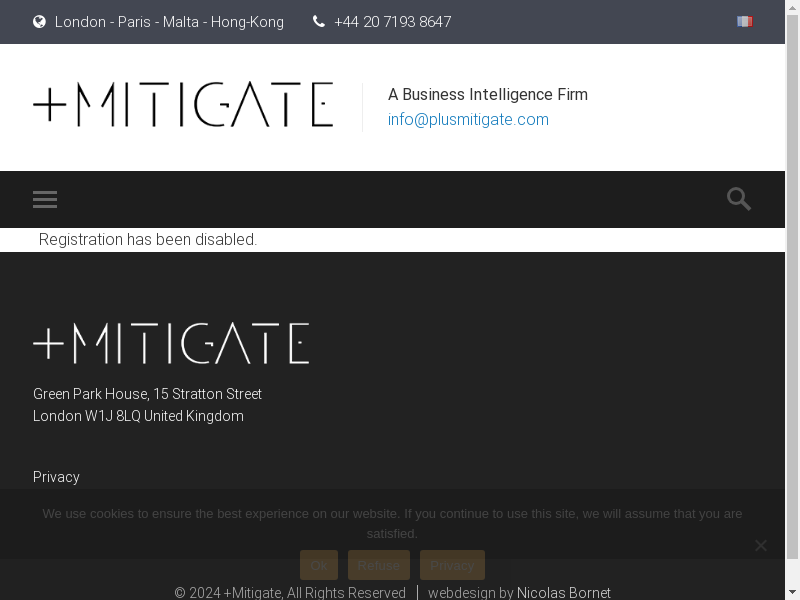Click the globe icon beside office locations

tap(40, 21)
